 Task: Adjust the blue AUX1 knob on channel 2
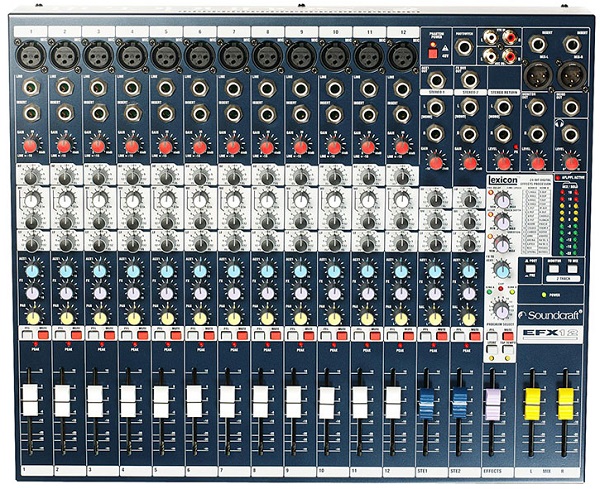tap(66, 271)
